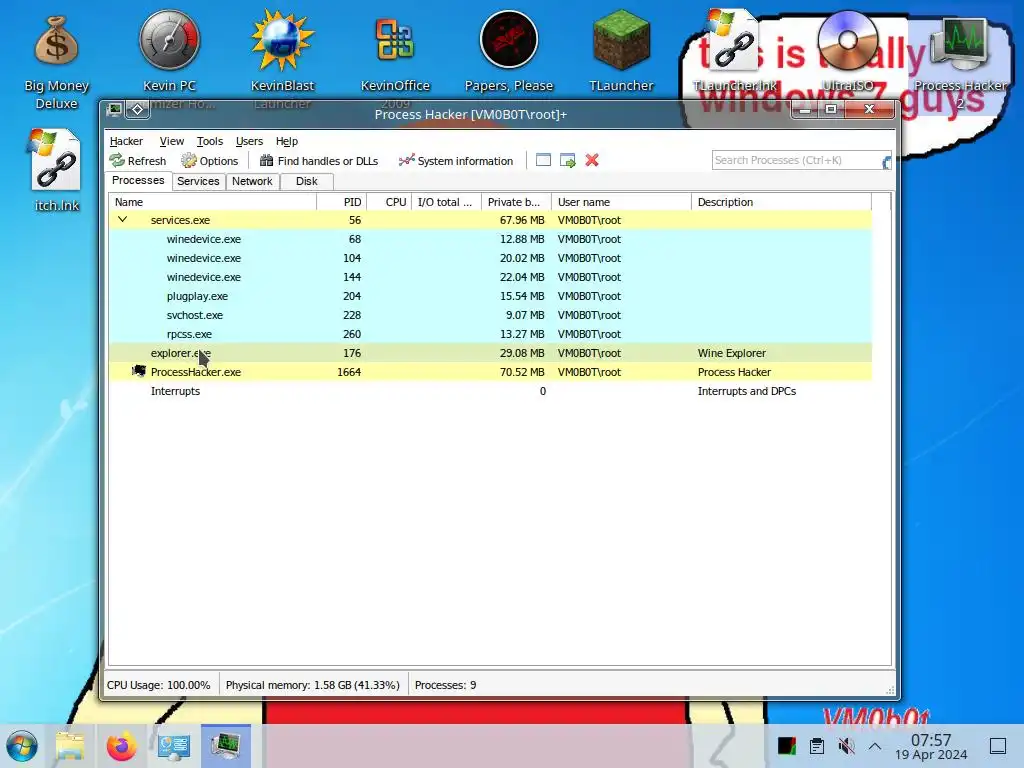Launch Firefox from the taskbar
The image size is (1024, 768).
[x=121, y=746]
